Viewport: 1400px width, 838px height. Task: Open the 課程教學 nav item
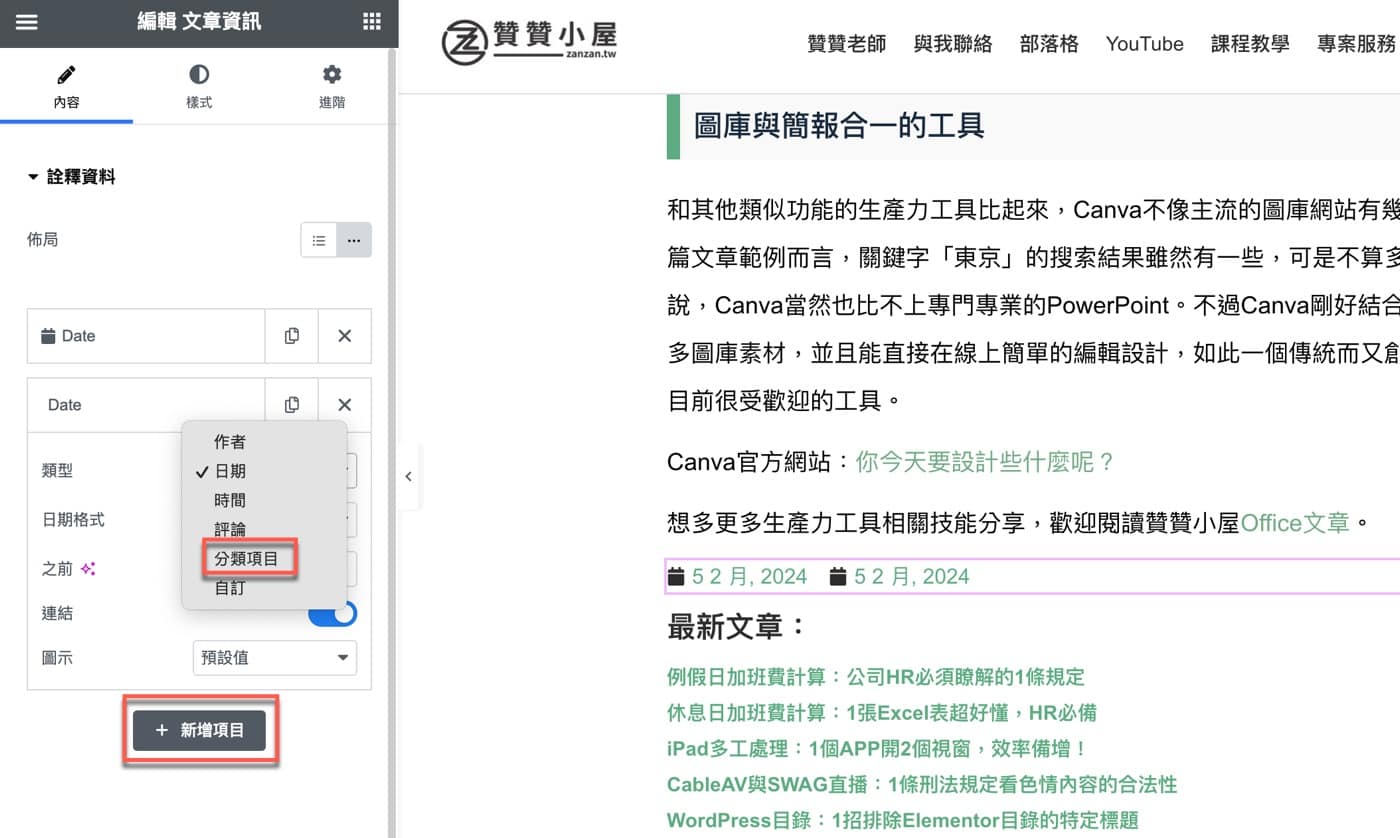(x=1250, y=44)
